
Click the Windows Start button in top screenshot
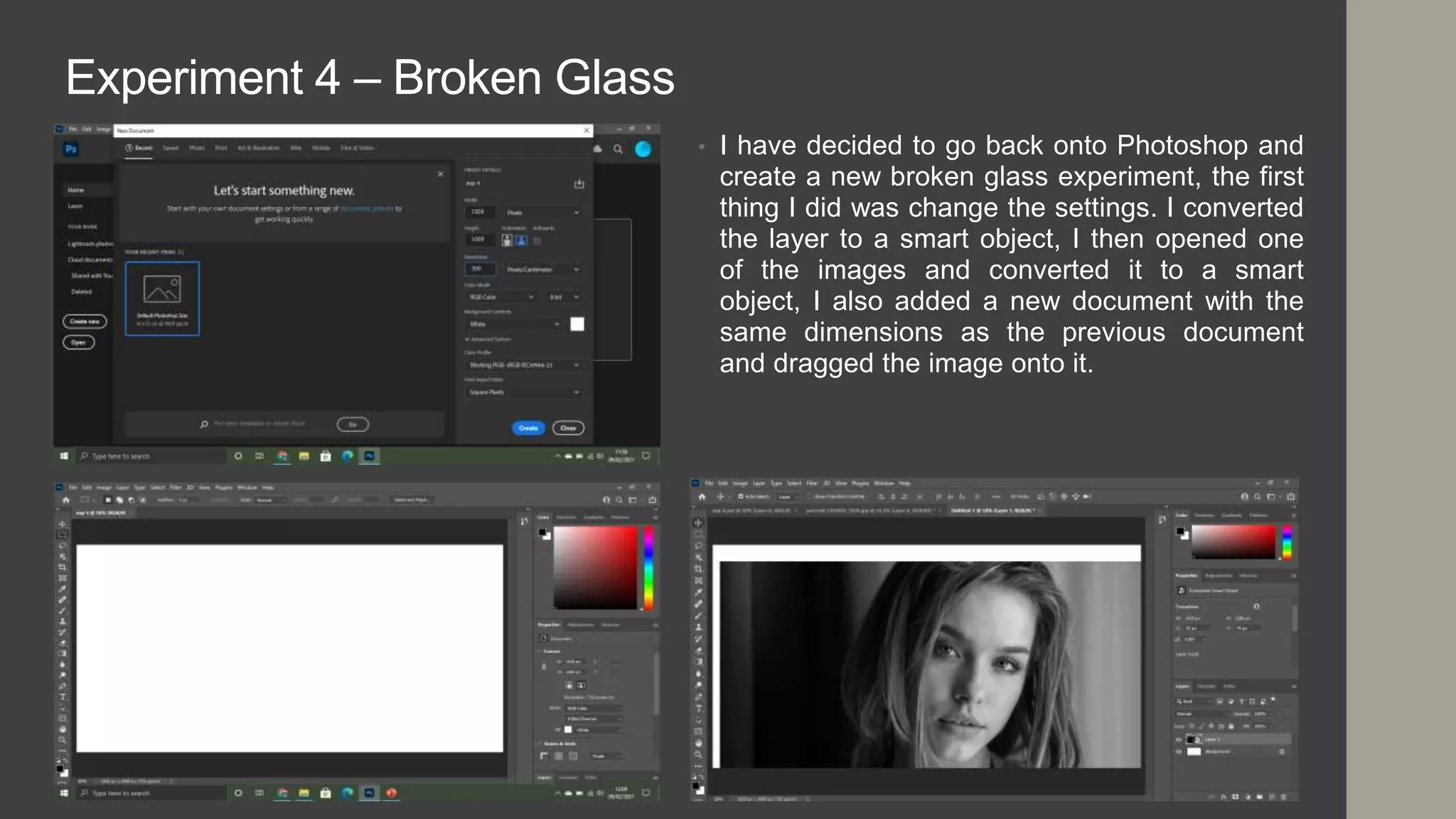(x=64, y=456)
